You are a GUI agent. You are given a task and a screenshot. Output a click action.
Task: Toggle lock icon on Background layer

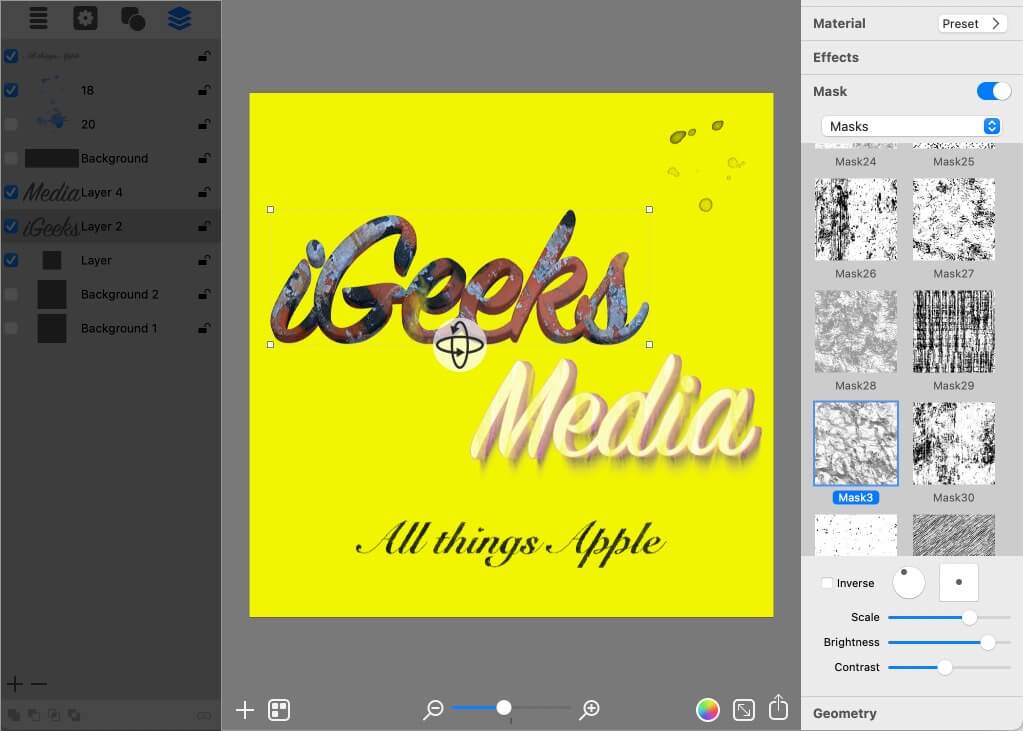click(x=204, y=158)
